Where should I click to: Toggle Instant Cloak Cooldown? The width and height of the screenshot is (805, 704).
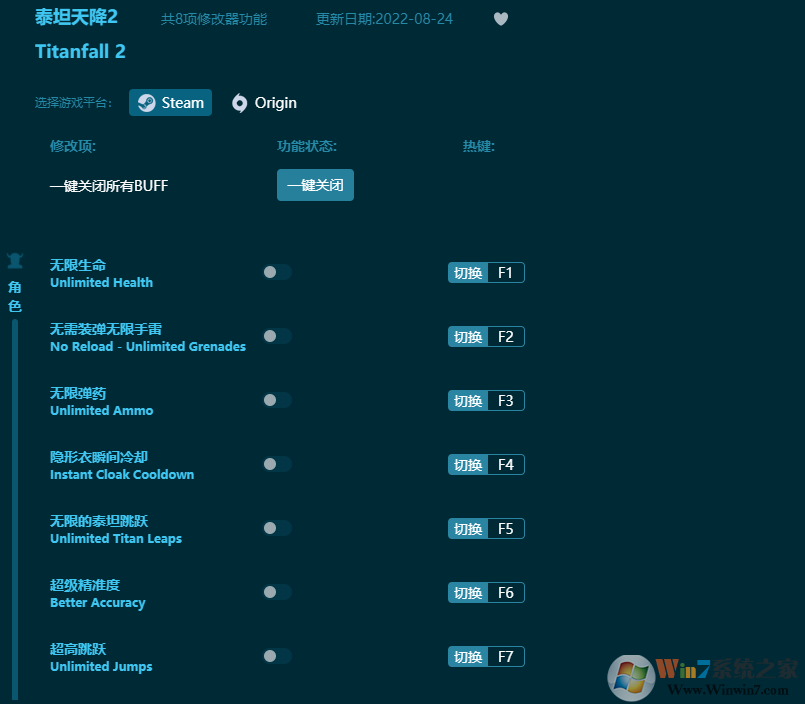click(277, 464)
